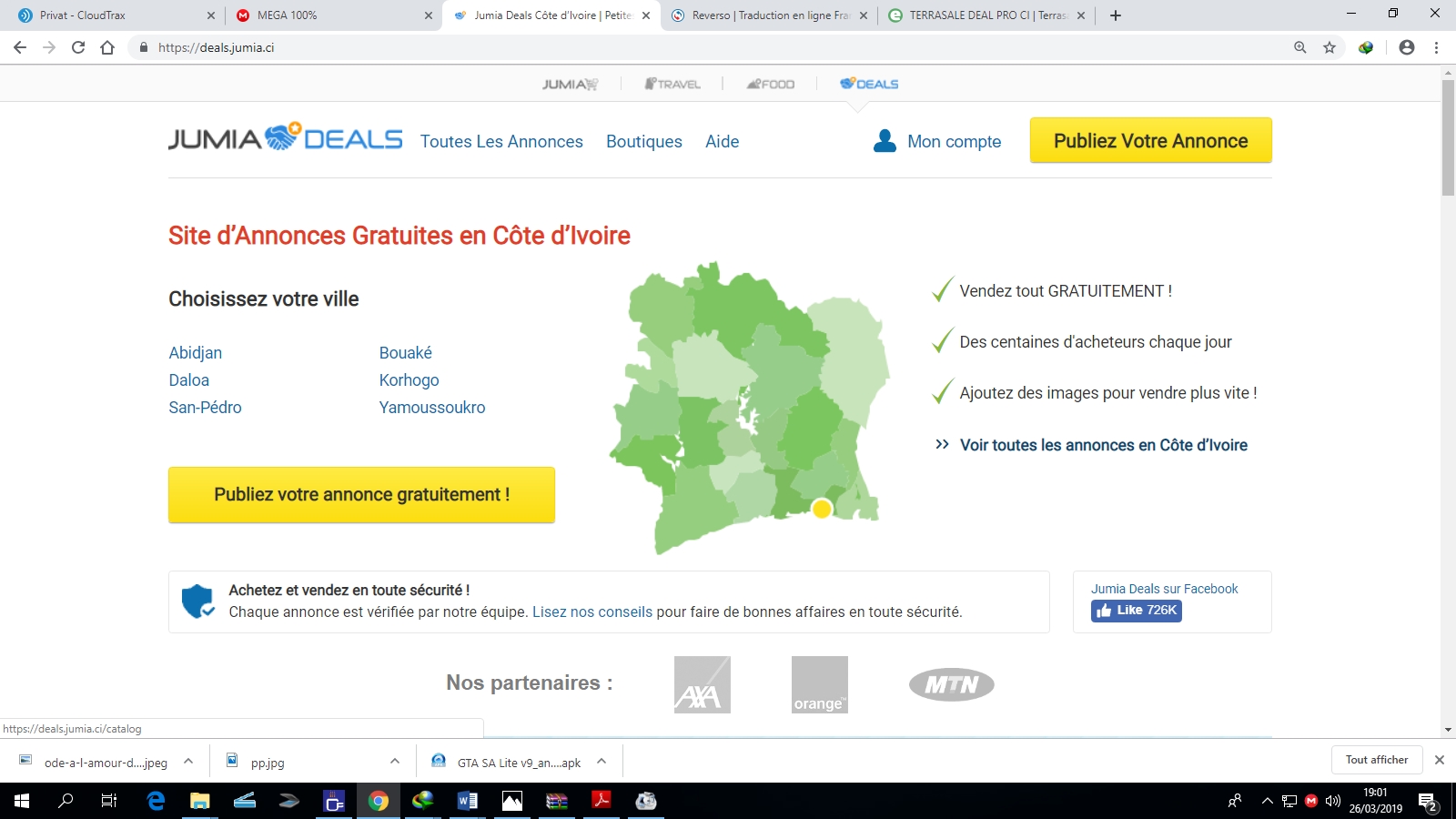Bookmark this page with the star icon
Image resolution: width=1456 pixels, height=819 pixels.
point(1330,47)
